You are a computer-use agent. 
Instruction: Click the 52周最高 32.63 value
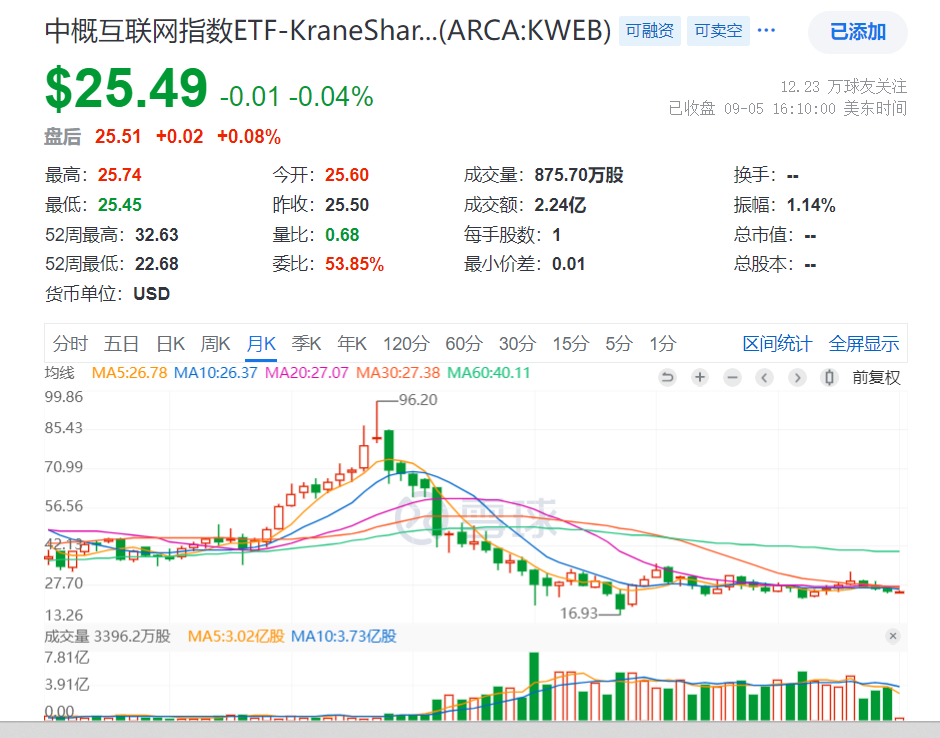pyautogui.click(x=156, y=235)
